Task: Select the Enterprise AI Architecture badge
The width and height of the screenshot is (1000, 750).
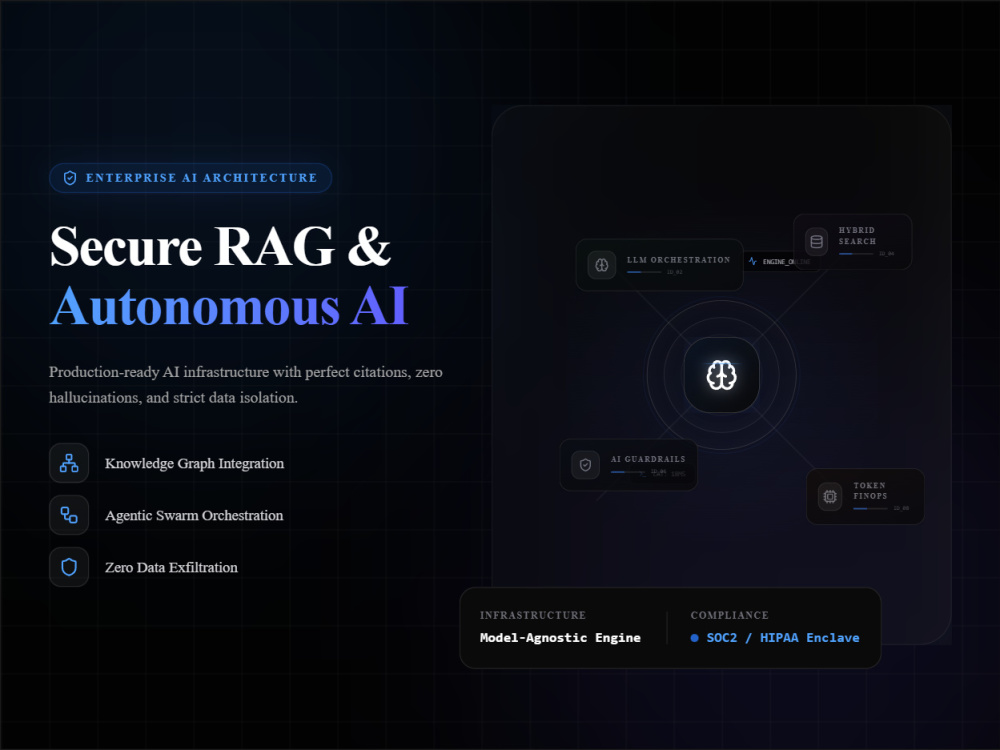Action: 191,178
